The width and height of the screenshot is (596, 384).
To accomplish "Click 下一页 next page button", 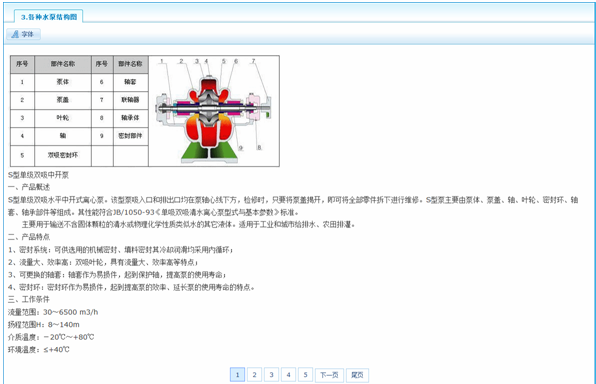I will (x=329, y=375).
